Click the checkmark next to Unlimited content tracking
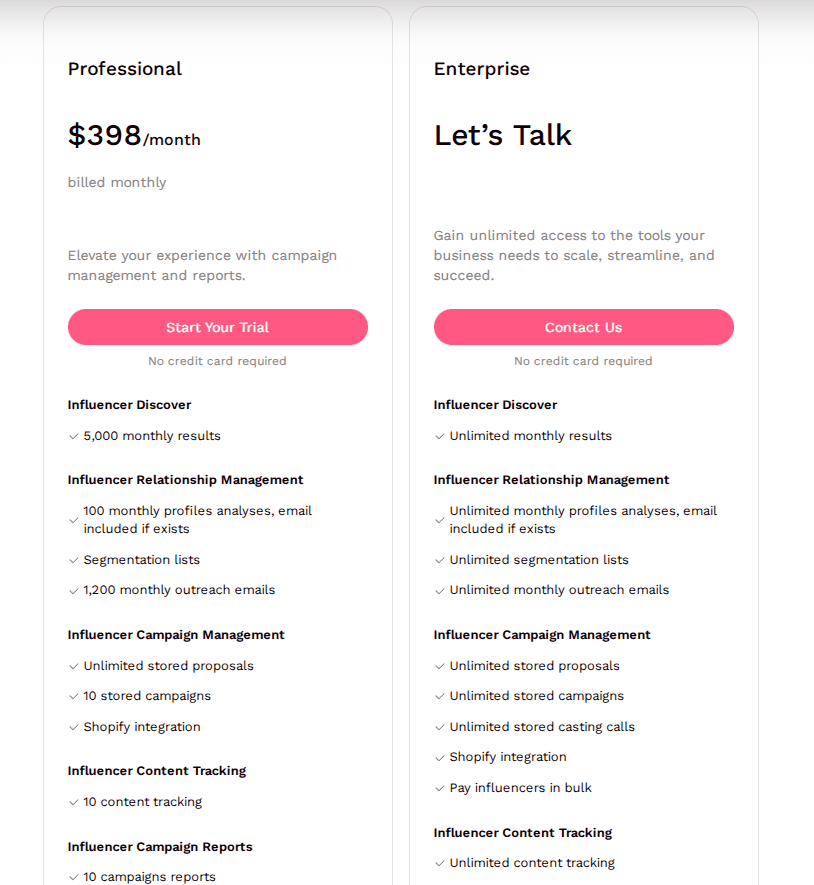Screen dimensions: 814x885 click(440, 863)
